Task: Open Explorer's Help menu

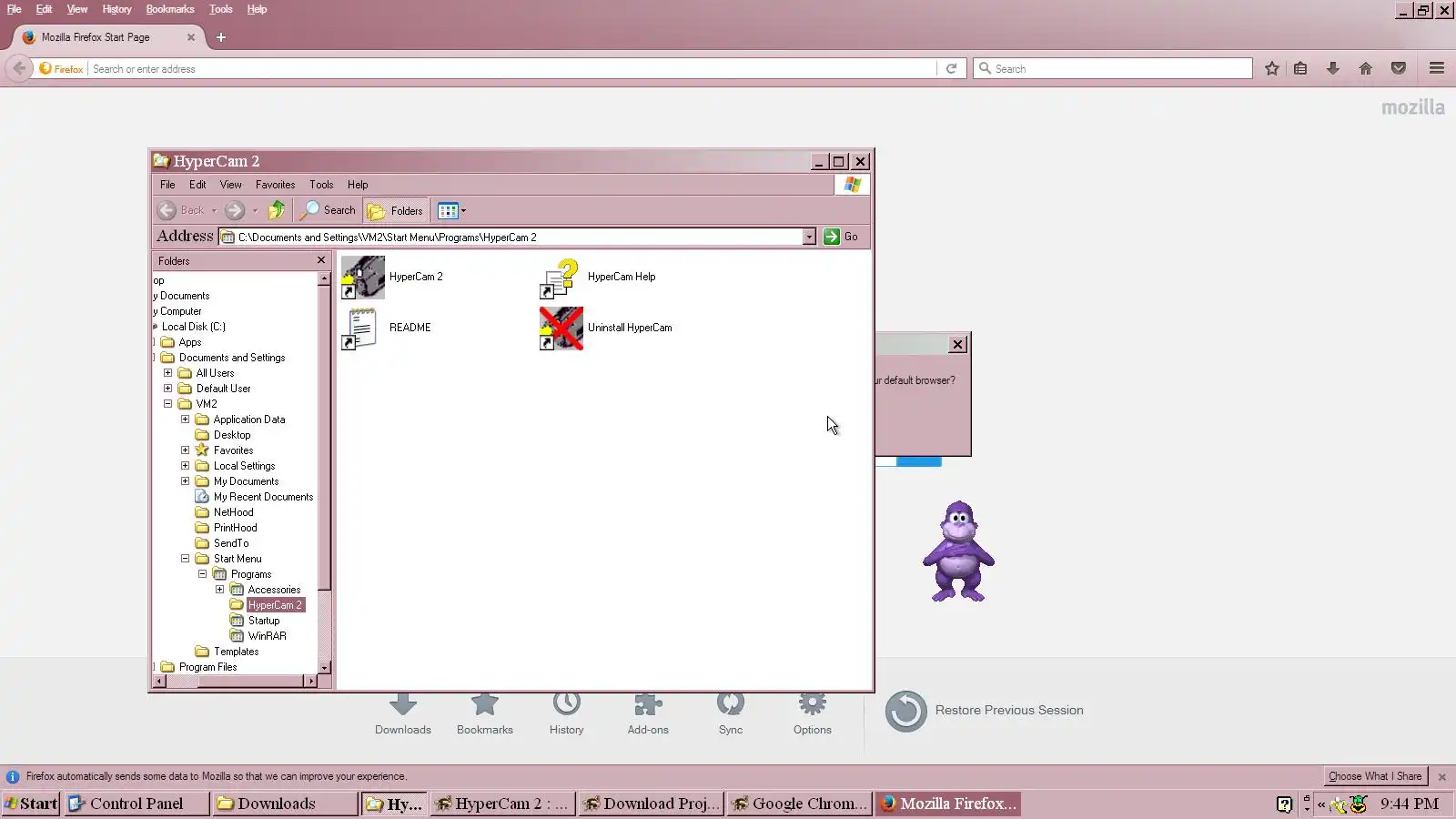Action: (x=358, y=185)
